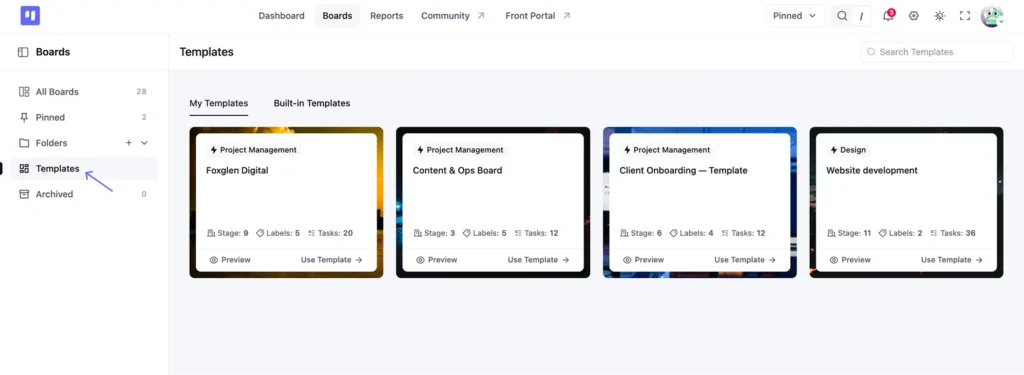1024x375 pixels.
Task: Open the user avatar menu
Action: point(992,16)
